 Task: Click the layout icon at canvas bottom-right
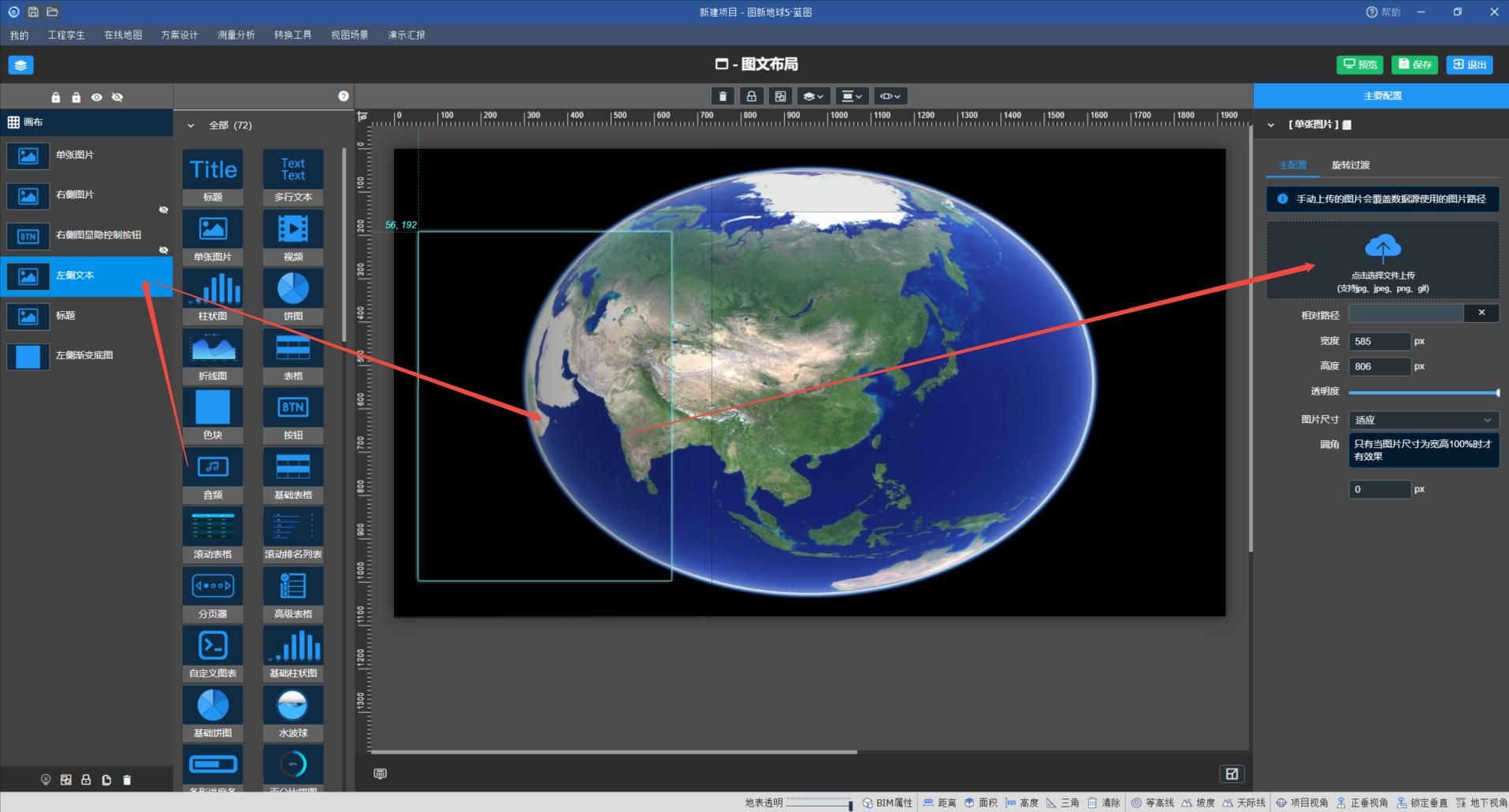tap(1232, 773)
